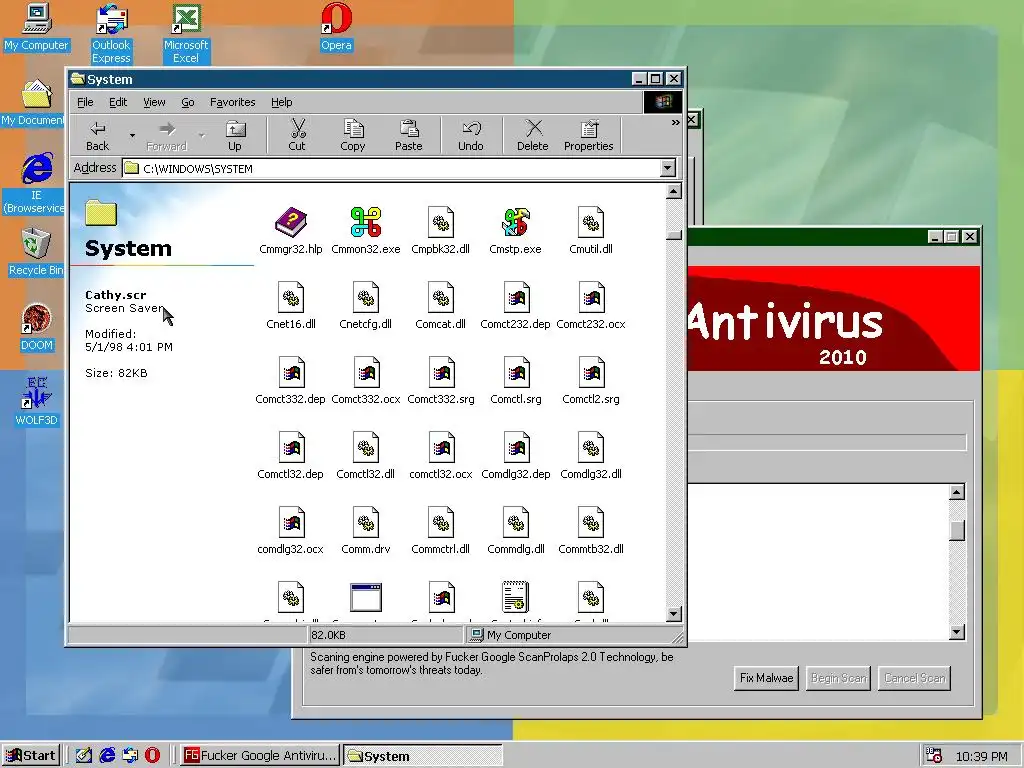Launch Opera from Quick Launch bar

pyautogui.click(x=152, y=756)
